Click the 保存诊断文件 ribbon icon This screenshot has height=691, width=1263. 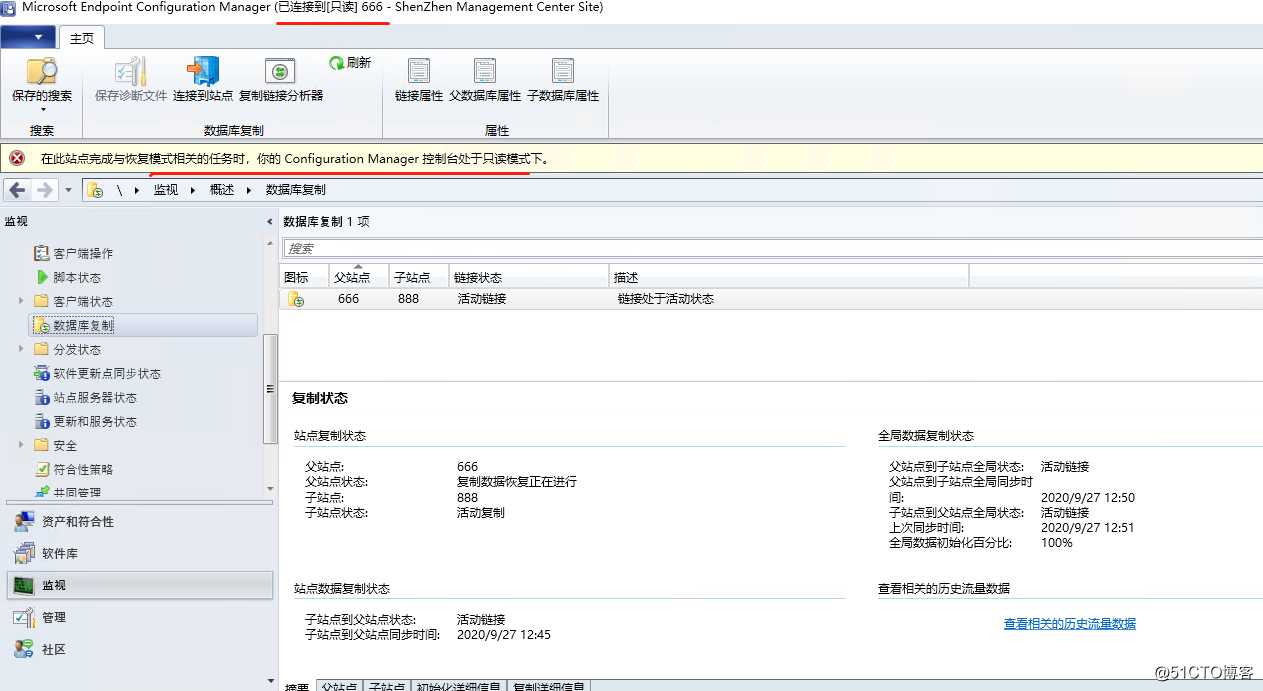point(131,72)
